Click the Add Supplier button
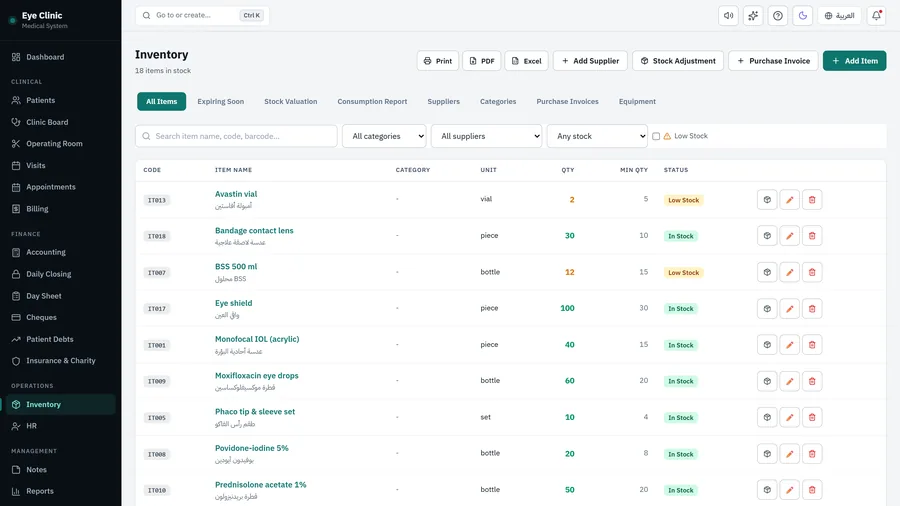The image size is (900, 506). (590, 61)
